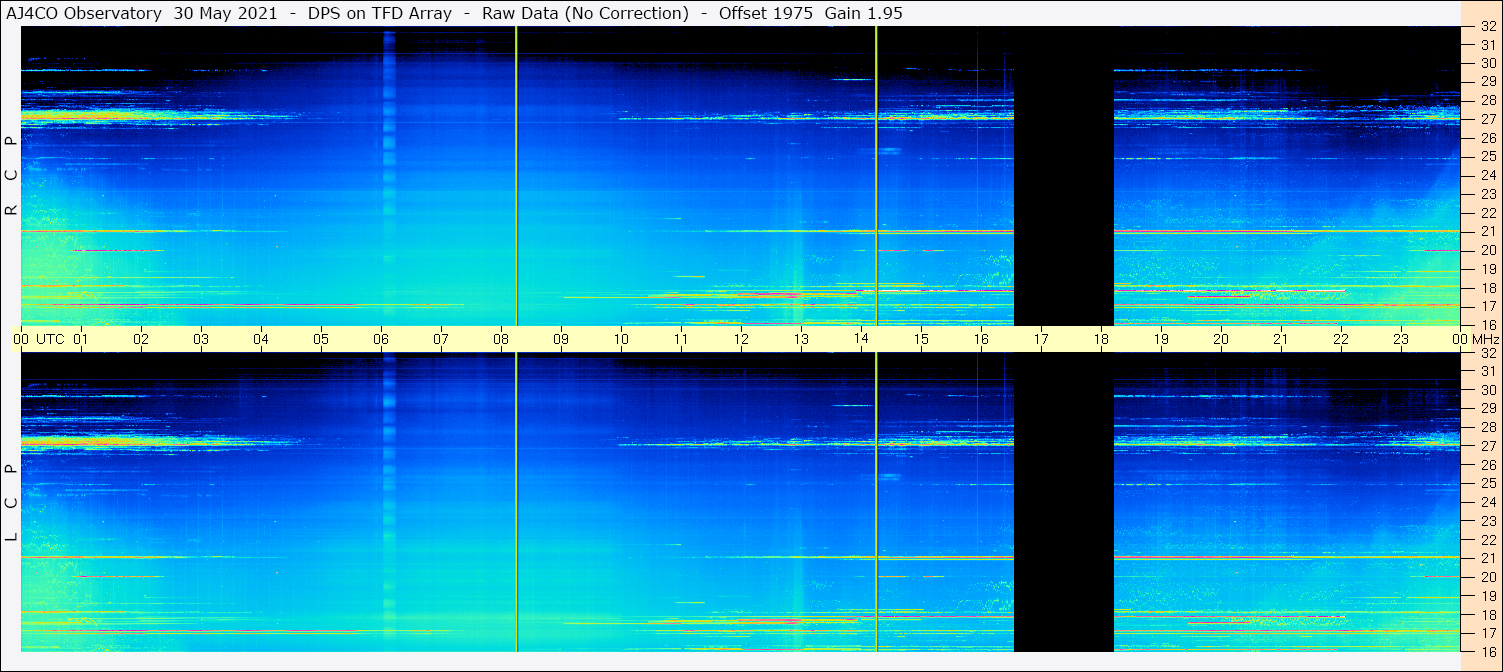Select the '14' hour label on time axis
This screenshot has width=1503, height=672.
(x=861, y=339)
